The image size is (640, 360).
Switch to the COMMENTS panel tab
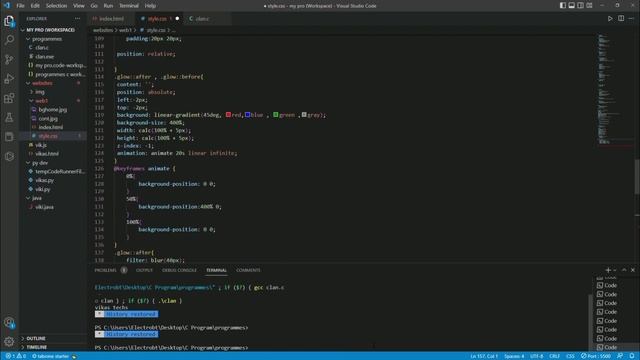248,270
